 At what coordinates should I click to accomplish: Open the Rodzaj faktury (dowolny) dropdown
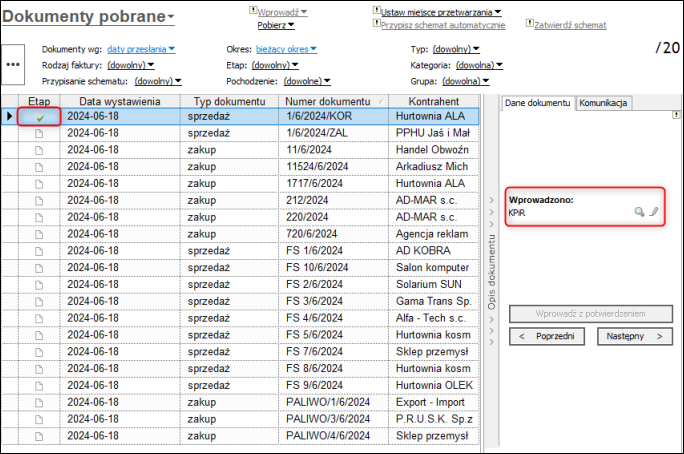[x=130, y=65]
